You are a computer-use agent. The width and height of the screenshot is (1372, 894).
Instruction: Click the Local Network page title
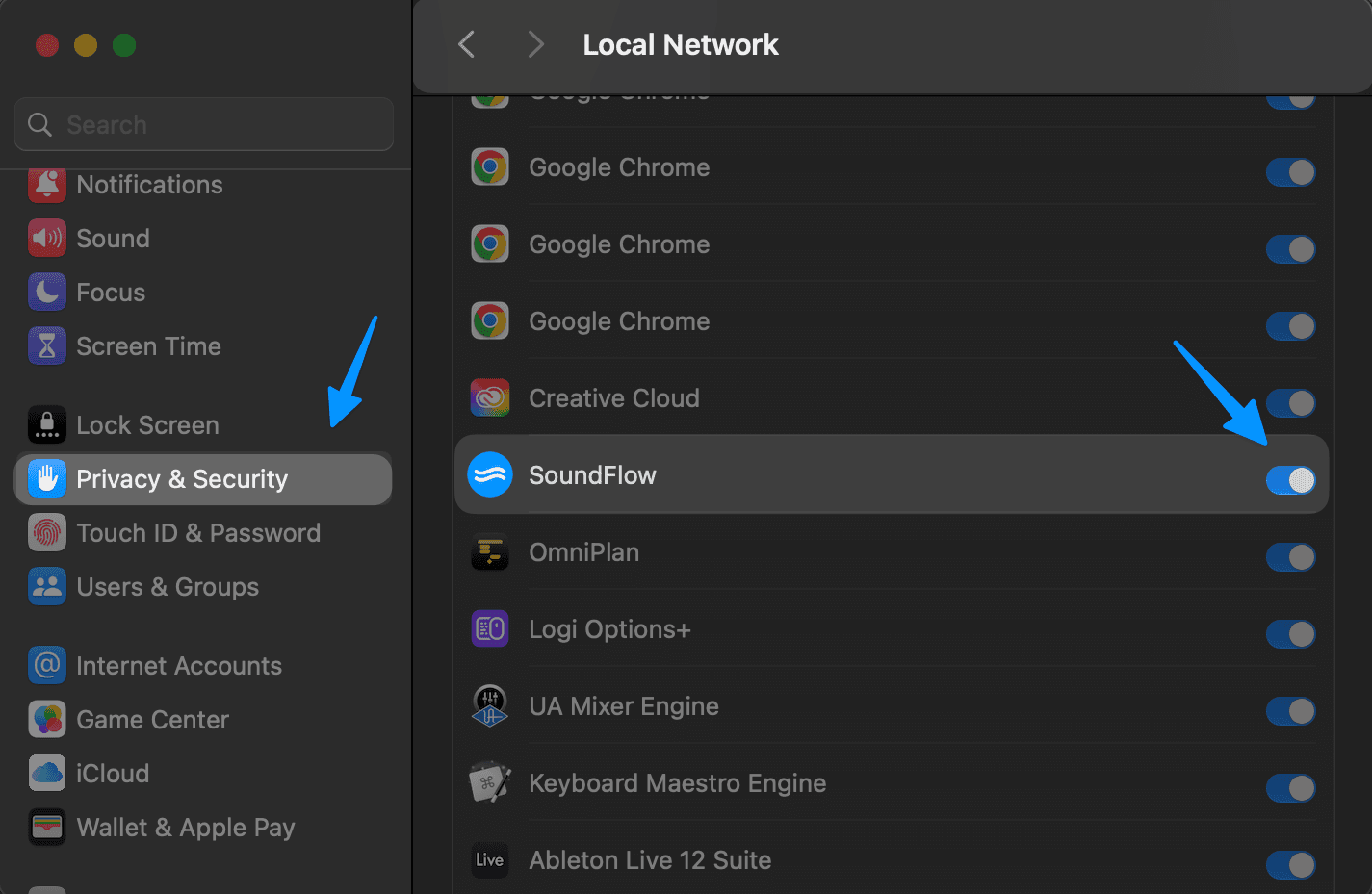coord(681,44)
